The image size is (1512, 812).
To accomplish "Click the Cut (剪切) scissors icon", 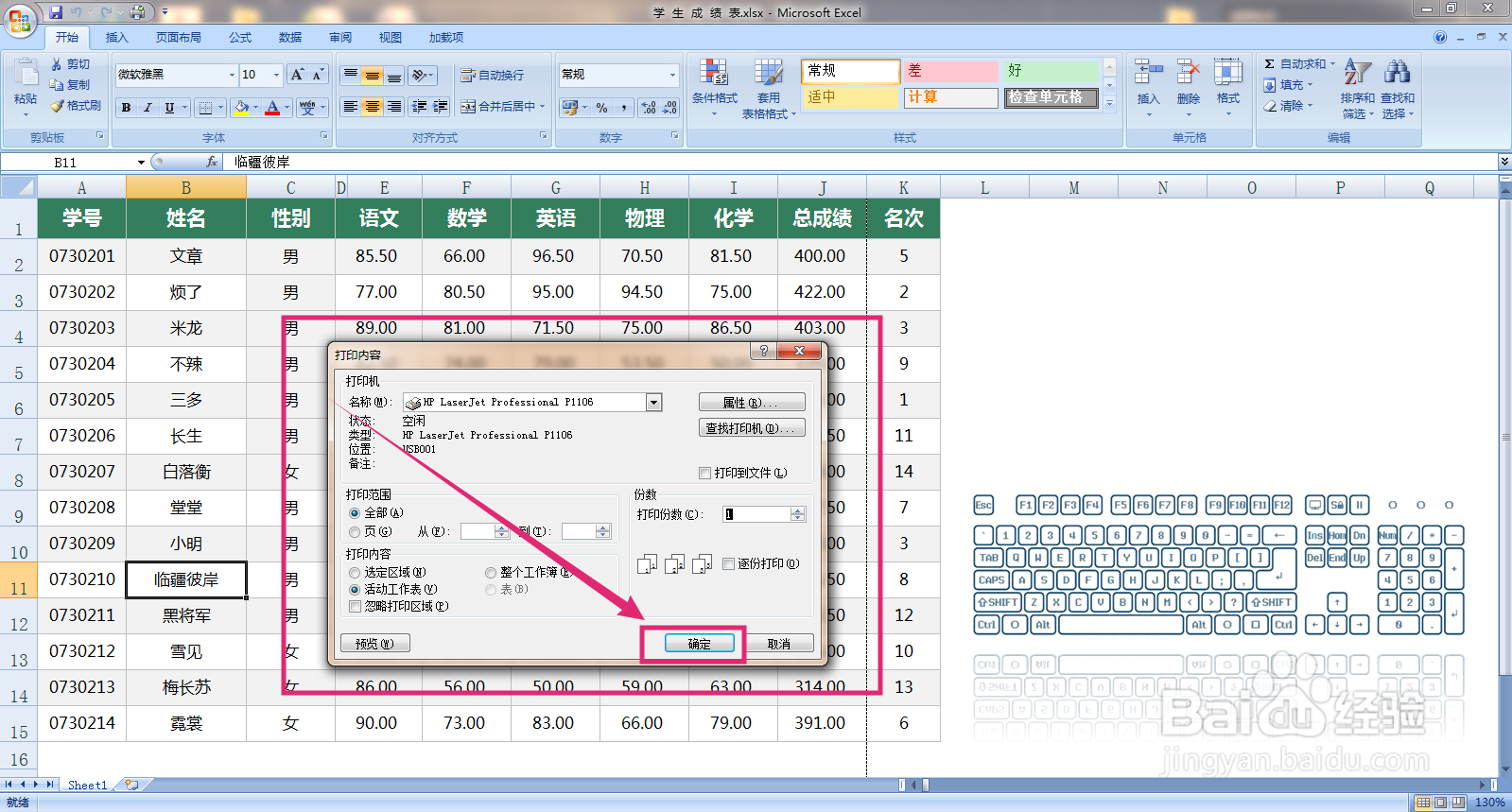I will [57, 63].
